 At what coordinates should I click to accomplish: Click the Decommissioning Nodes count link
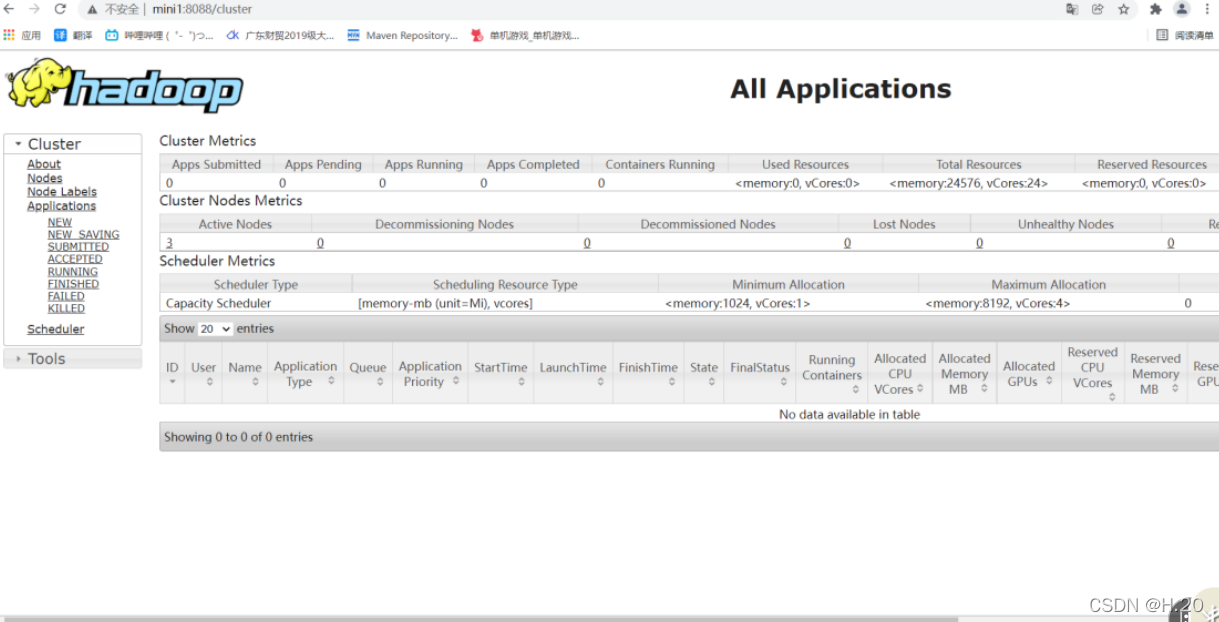320,243
